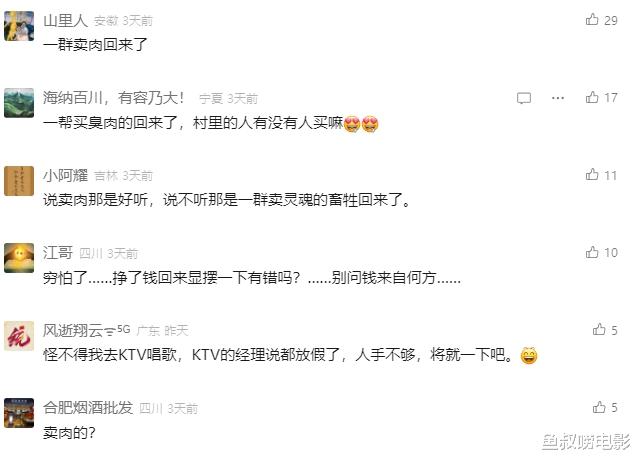The width and height of the screenshot is (640, 463).
Task: Open username 山里人
Action: pos(65,20)
